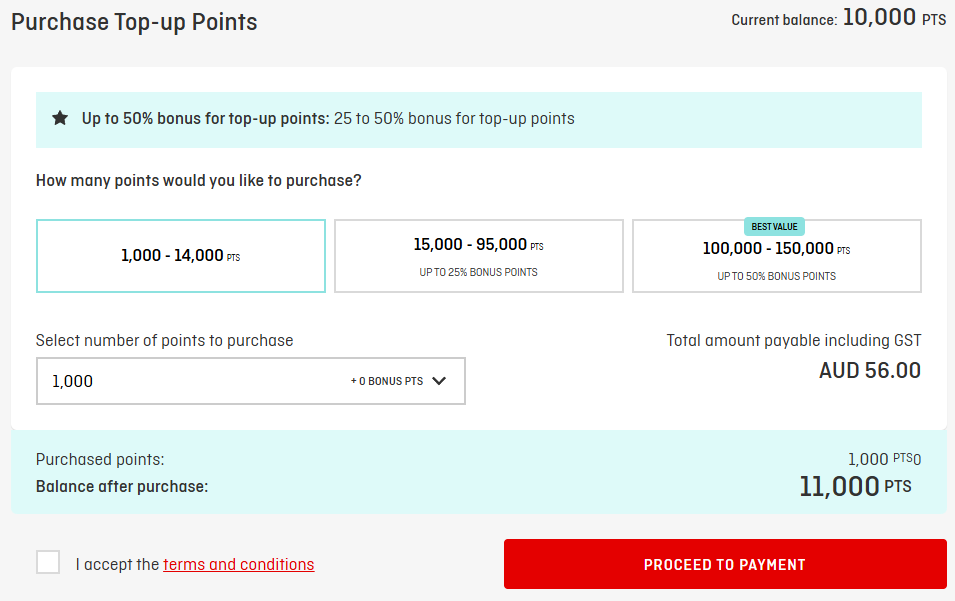Click the 11,000 PTS balance after purchase
This screenshot has width=955, height=601.
(855, 487)
